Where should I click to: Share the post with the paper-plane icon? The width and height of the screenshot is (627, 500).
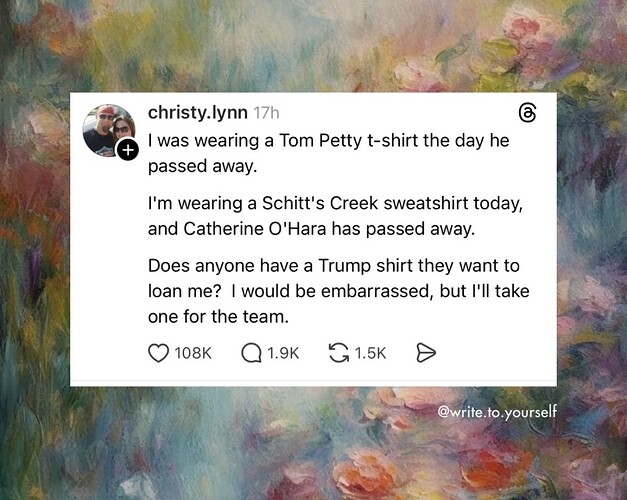pos(425,353)
